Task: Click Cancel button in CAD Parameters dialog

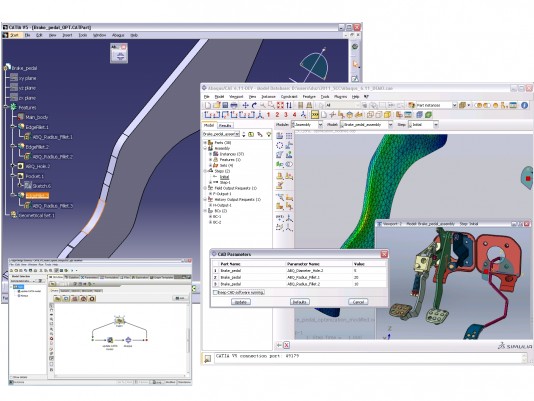Action: pos(358,302)
